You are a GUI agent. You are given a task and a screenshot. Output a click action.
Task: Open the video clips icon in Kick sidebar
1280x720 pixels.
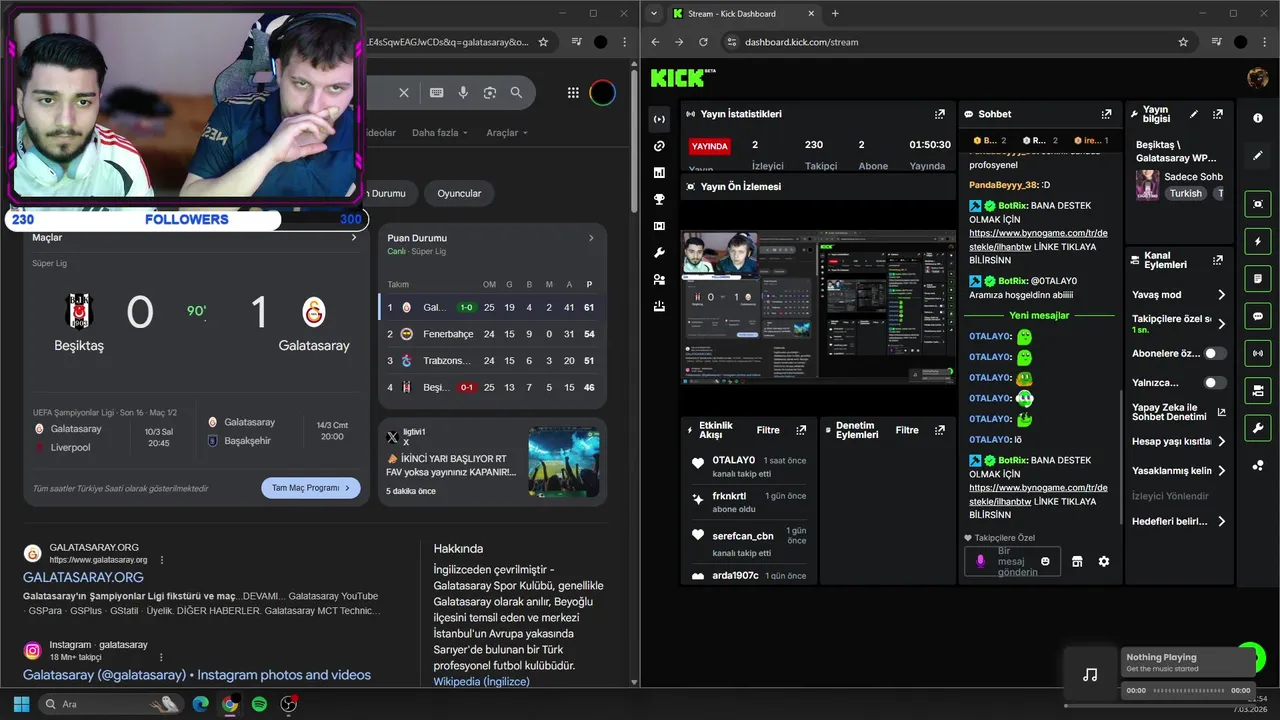pos(659,226)
